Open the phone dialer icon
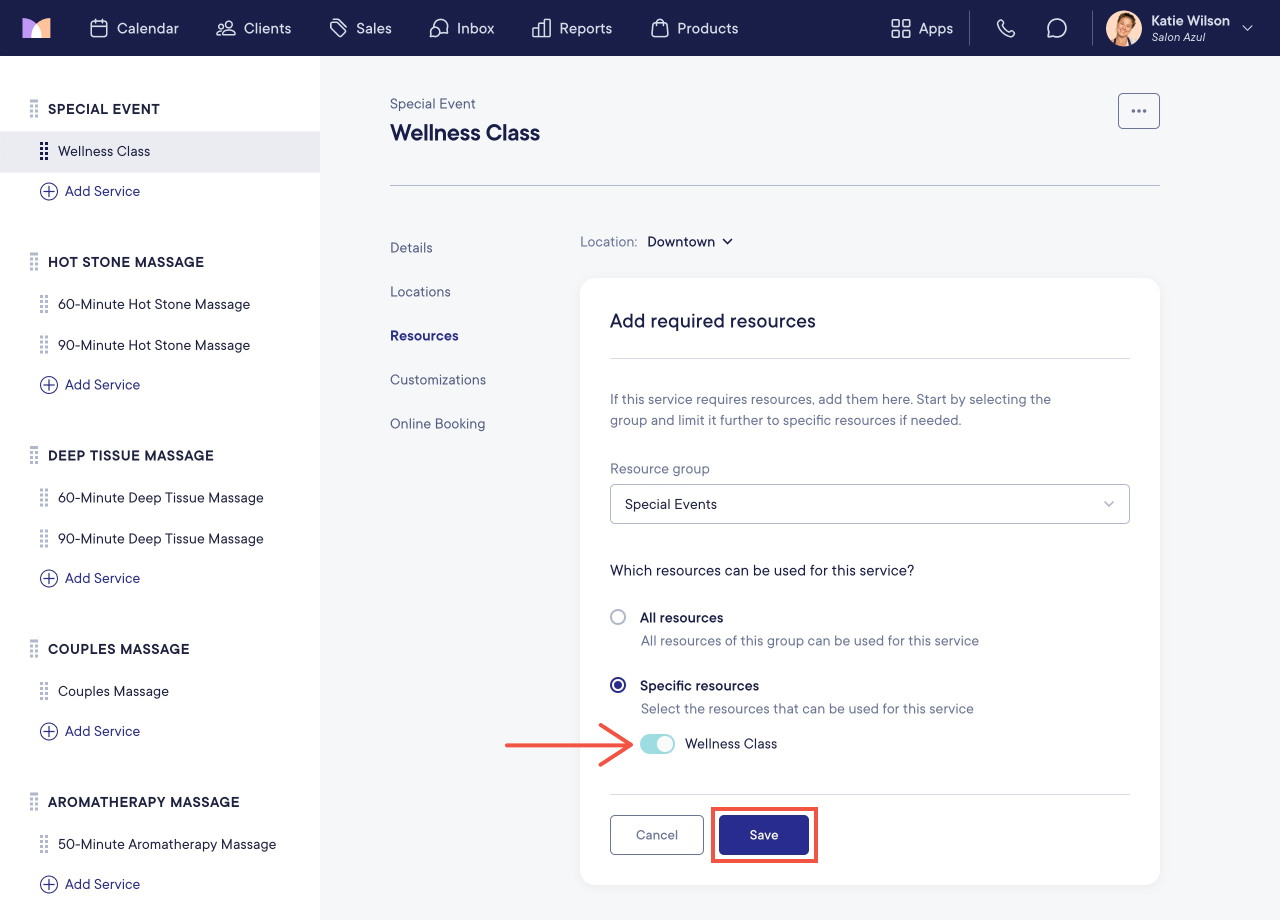The width and height of the screenshot is (1280, 920). (1006, 28)
